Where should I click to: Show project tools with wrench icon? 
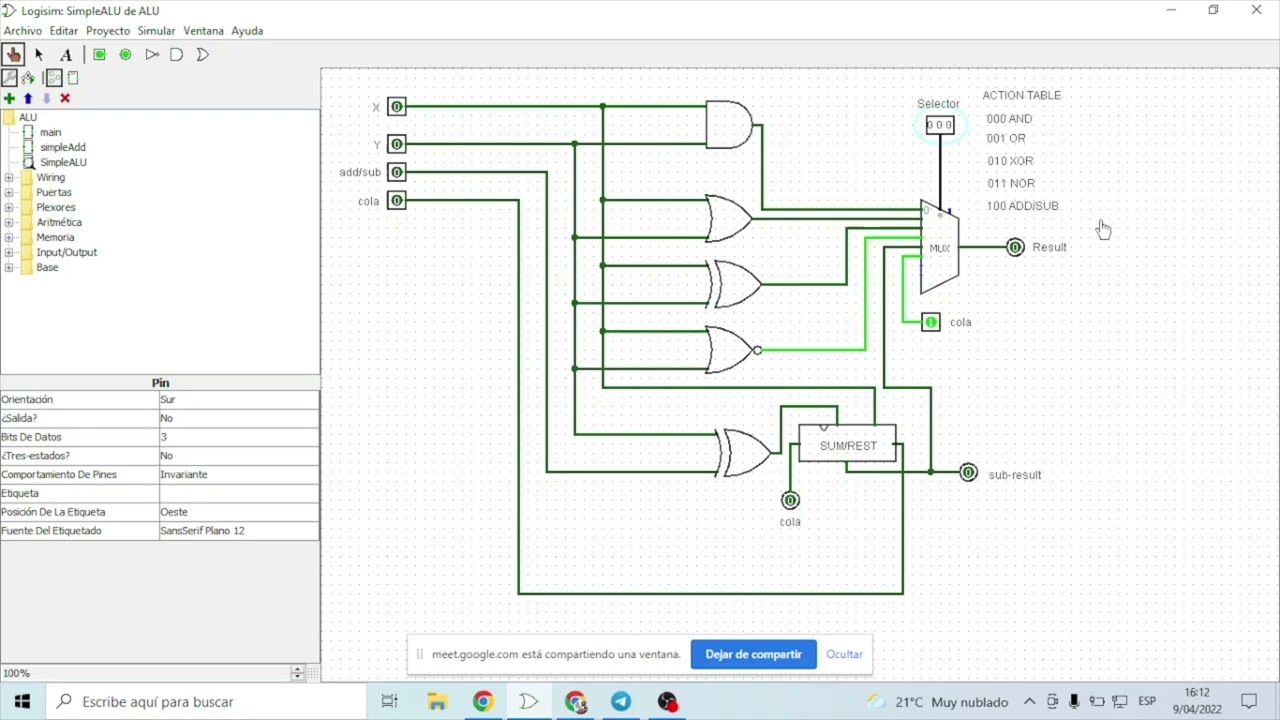(x=9, y=78)
